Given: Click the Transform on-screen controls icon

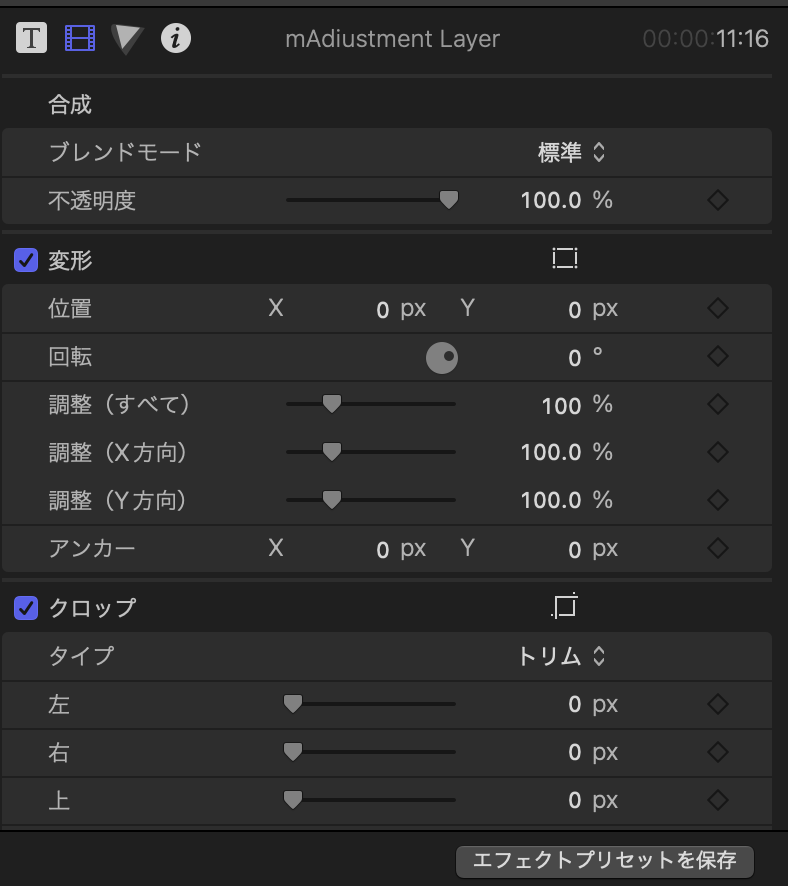Looking at the screenshot, I should pos(565,259).
